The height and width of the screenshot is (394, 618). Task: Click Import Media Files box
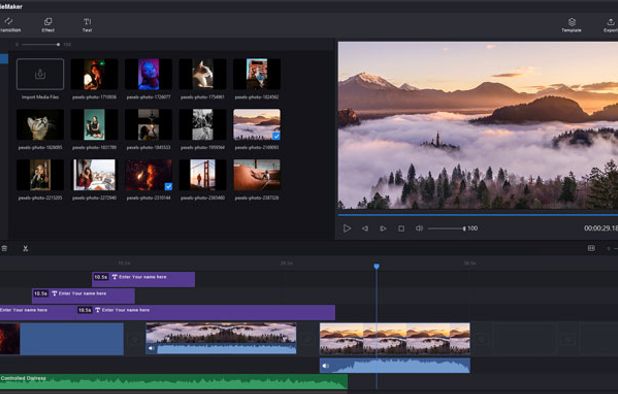[x=40, y=74]
